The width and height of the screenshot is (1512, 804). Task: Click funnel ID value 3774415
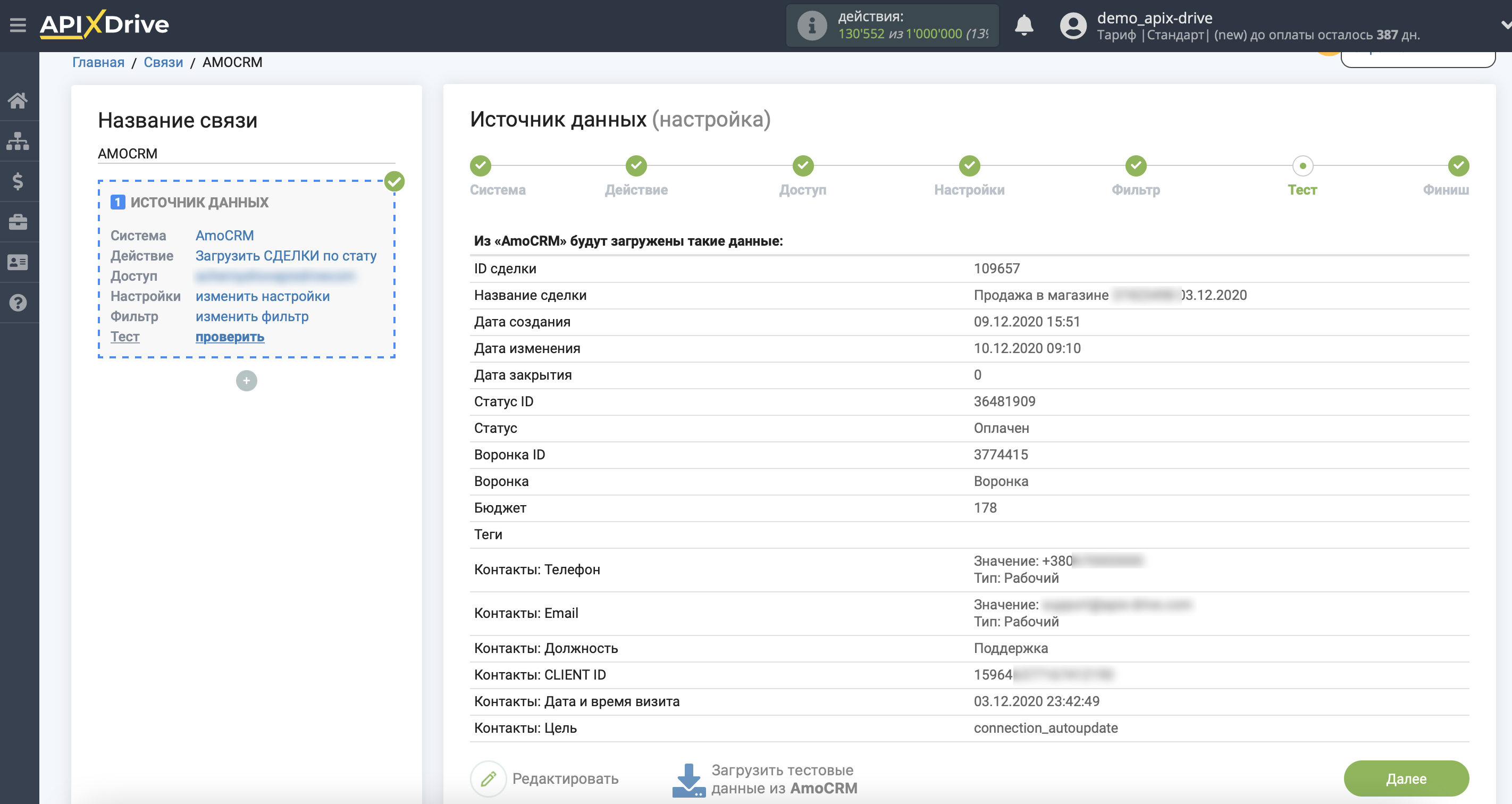(x=1001, y=455)
